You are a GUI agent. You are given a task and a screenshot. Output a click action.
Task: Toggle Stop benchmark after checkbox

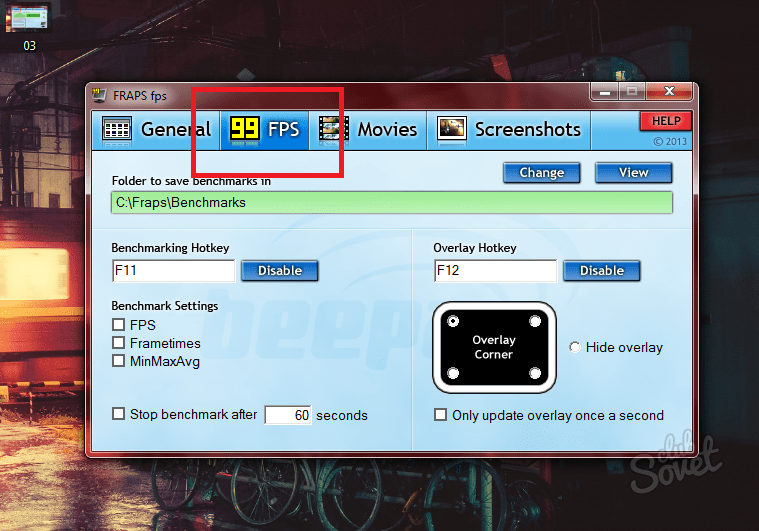119,413
